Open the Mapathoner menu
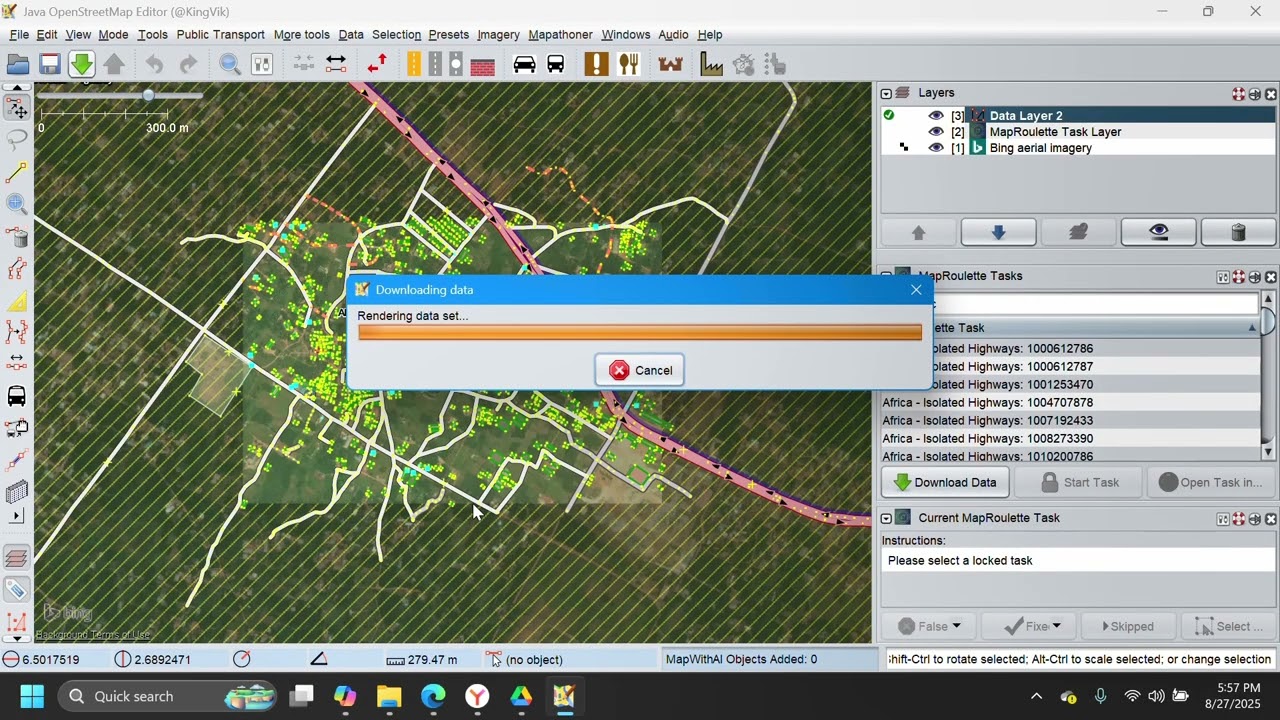 coord(560,34)
